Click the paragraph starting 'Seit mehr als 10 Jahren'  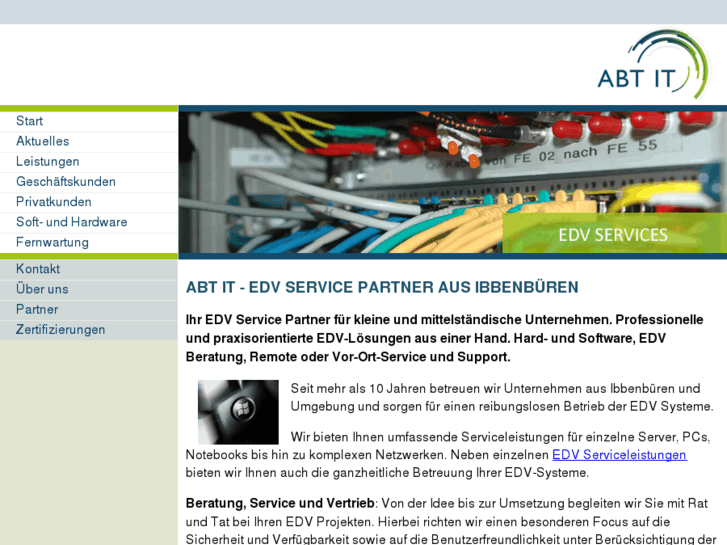[502, 398]
